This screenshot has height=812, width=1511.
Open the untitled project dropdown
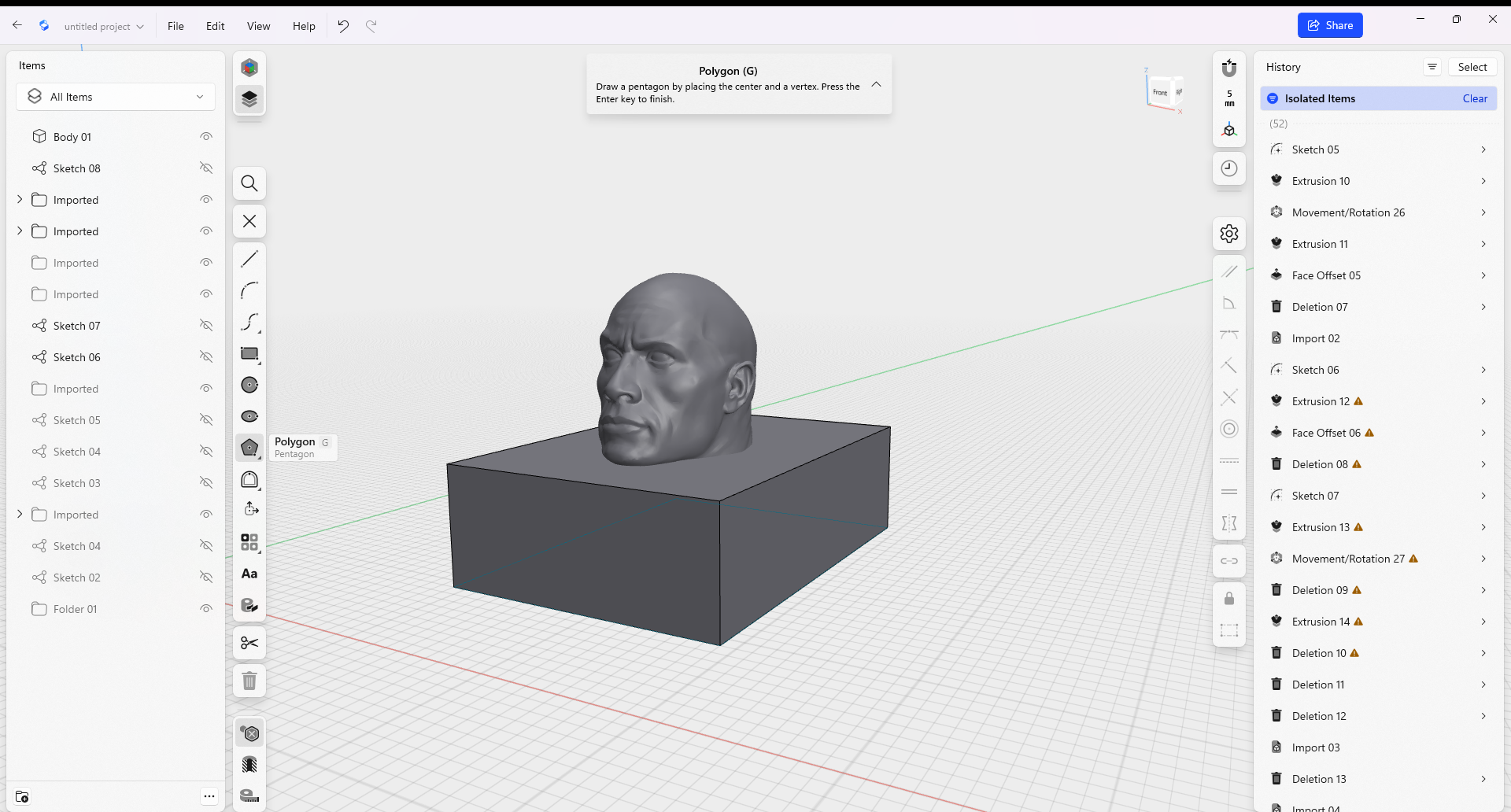click(x=104, y=26)
